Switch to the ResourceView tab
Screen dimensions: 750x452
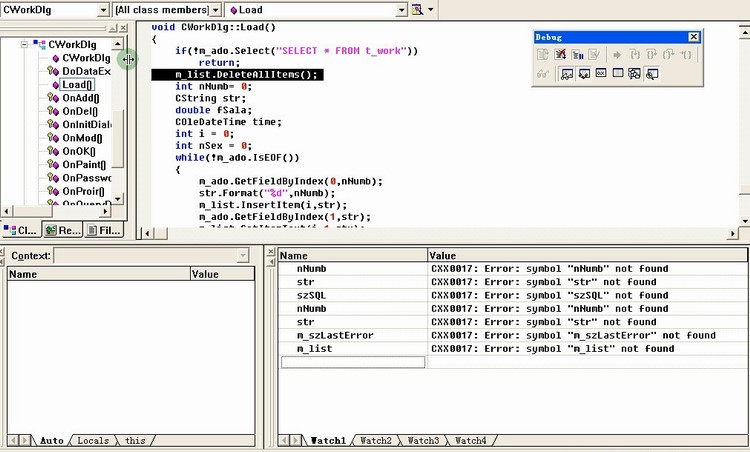63,230
